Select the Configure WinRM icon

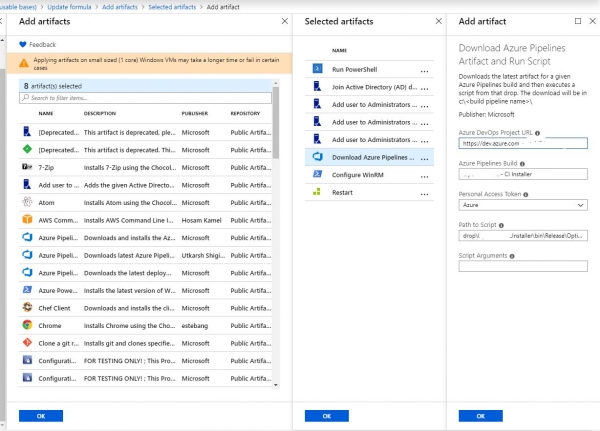click(x=317, y=174)
